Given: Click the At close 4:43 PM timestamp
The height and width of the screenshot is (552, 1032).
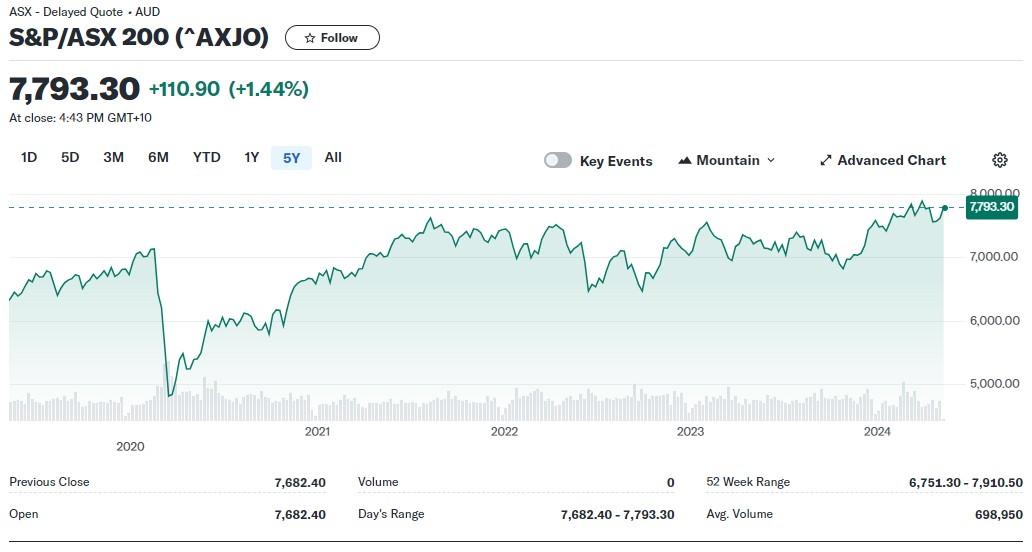Looking at the screenshot, I should click(x=80, y=118).
